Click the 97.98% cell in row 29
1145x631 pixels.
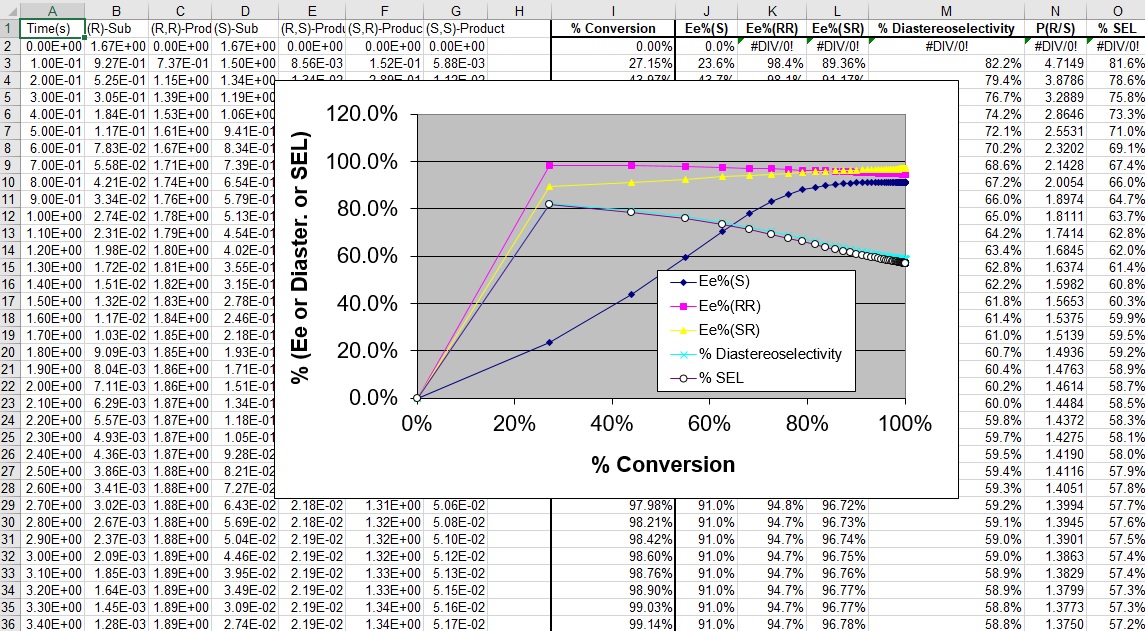pos(613,506)
